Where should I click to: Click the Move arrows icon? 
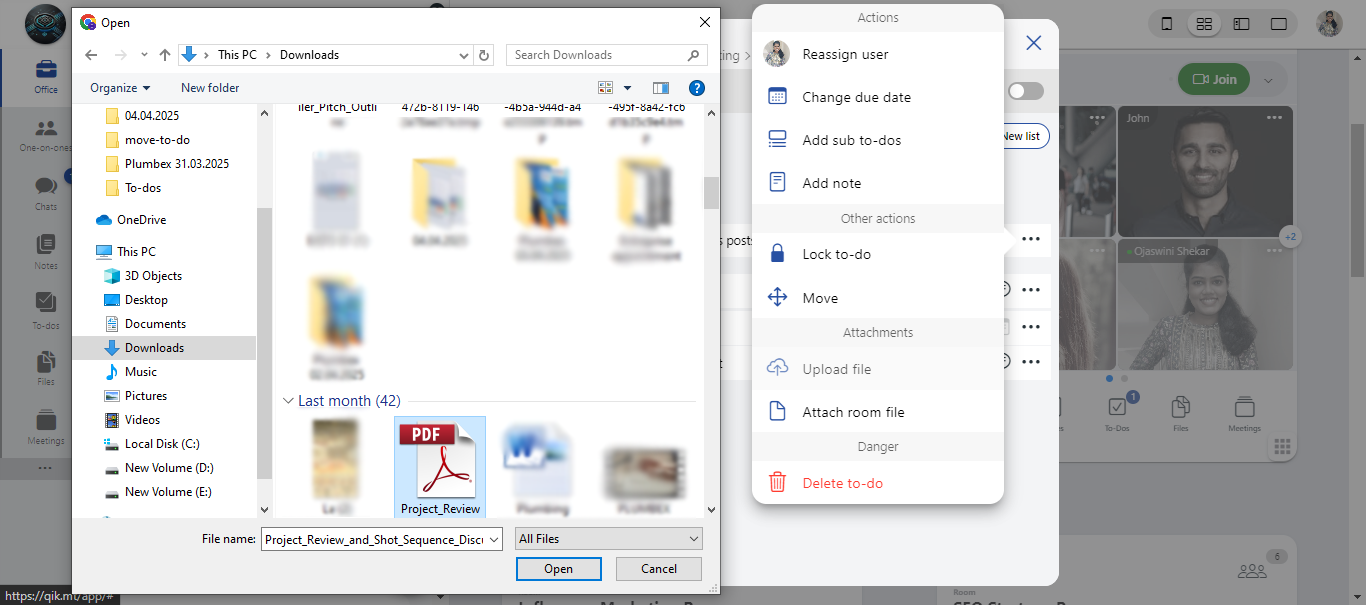click(777, 298)
